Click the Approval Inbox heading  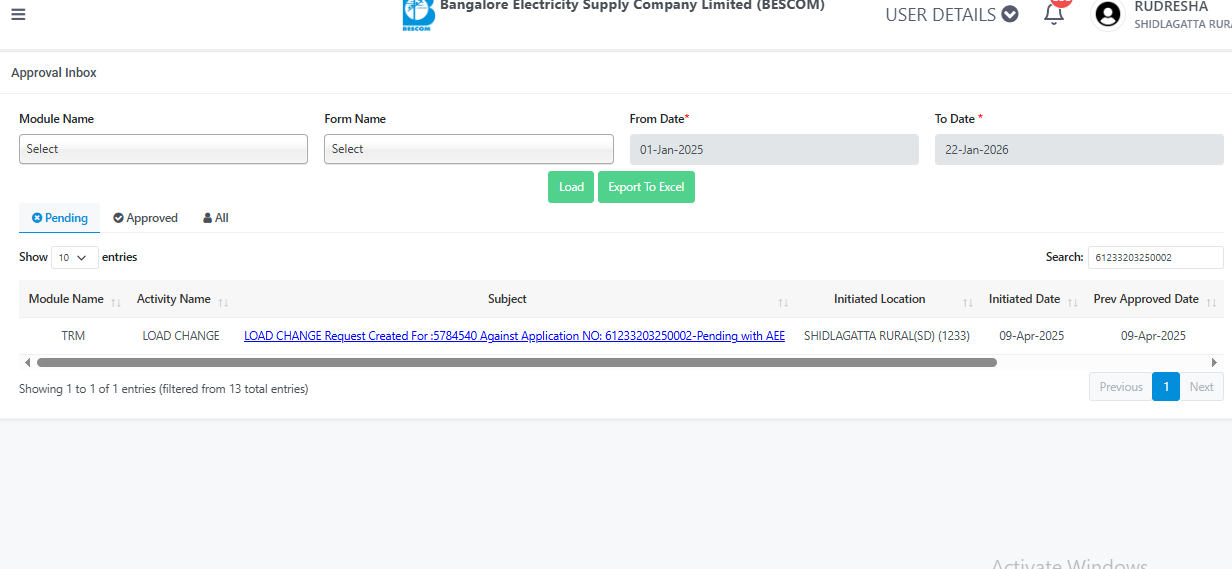(x=54, y=73)
